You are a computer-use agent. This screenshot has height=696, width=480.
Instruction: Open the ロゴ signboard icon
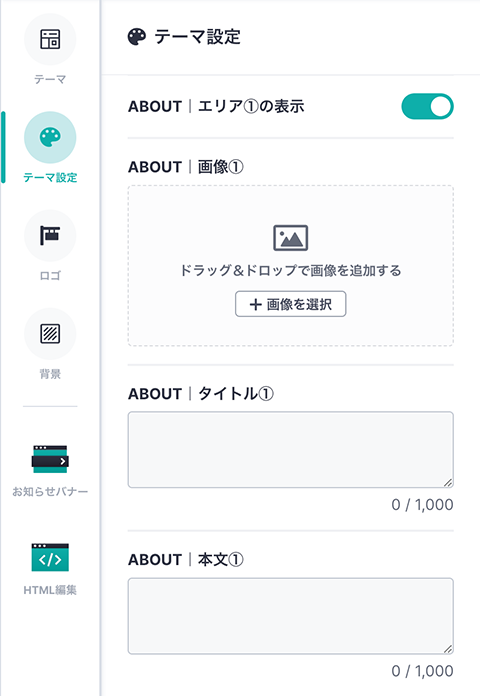pos(50,235)
